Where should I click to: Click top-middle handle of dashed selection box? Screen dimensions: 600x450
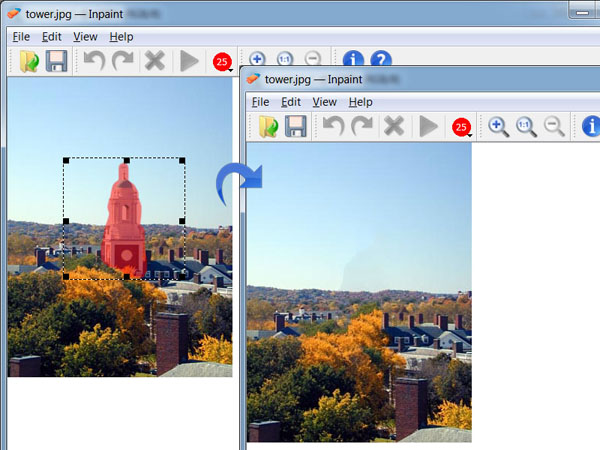[126, 159]
